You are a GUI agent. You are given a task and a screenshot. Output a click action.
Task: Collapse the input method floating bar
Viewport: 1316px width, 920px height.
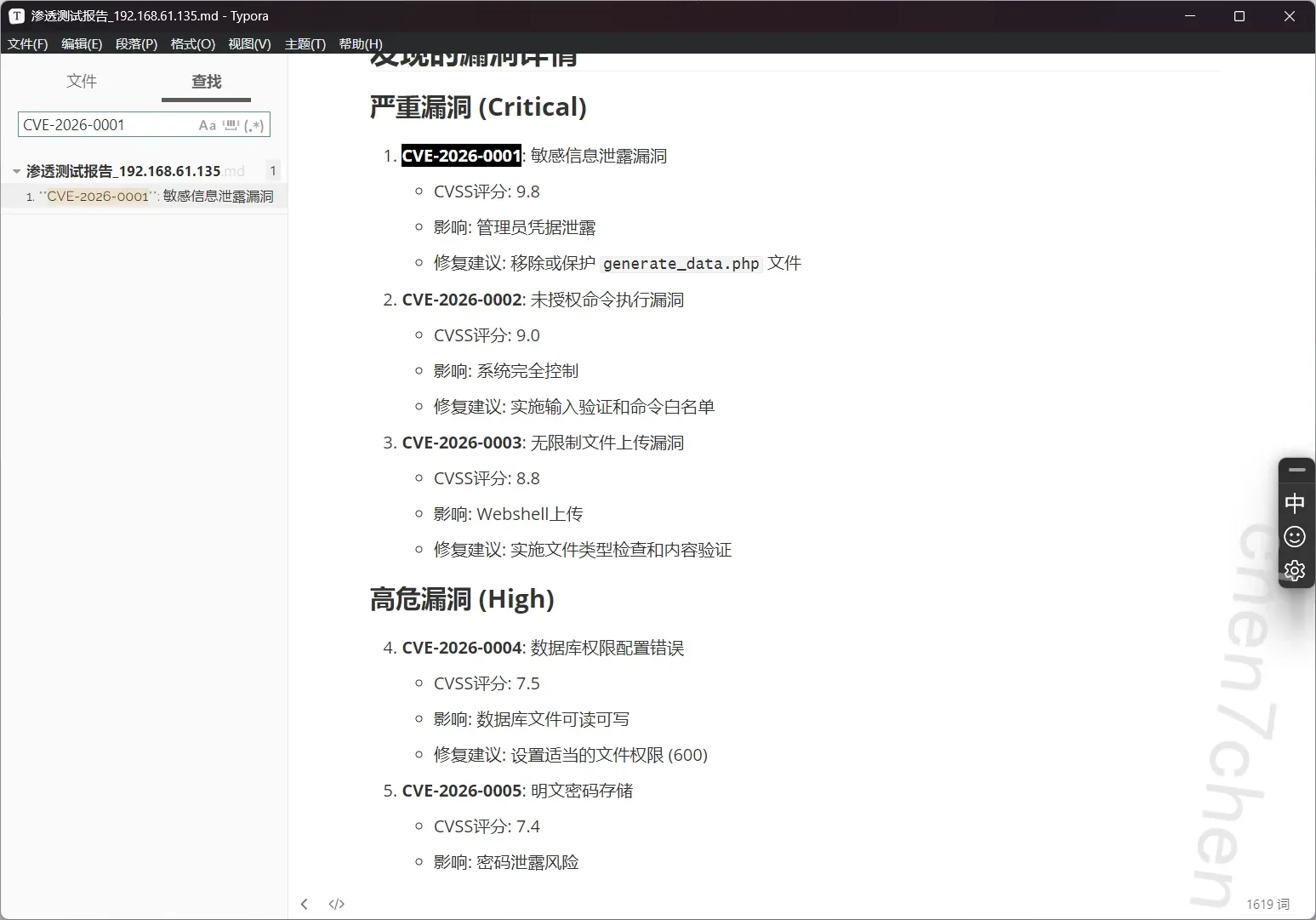1296,470
